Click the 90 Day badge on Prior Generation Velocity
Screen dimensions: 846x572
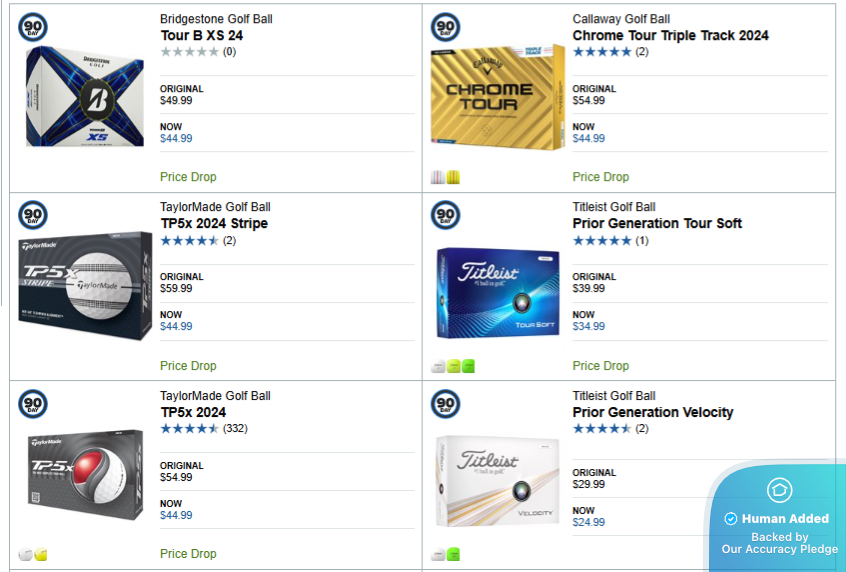tap(446, 403)
